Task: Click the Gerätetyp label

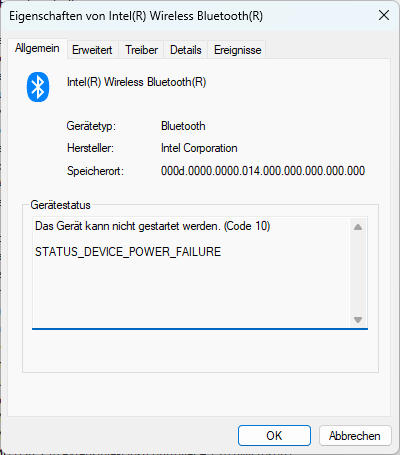Action: point(91,126)
